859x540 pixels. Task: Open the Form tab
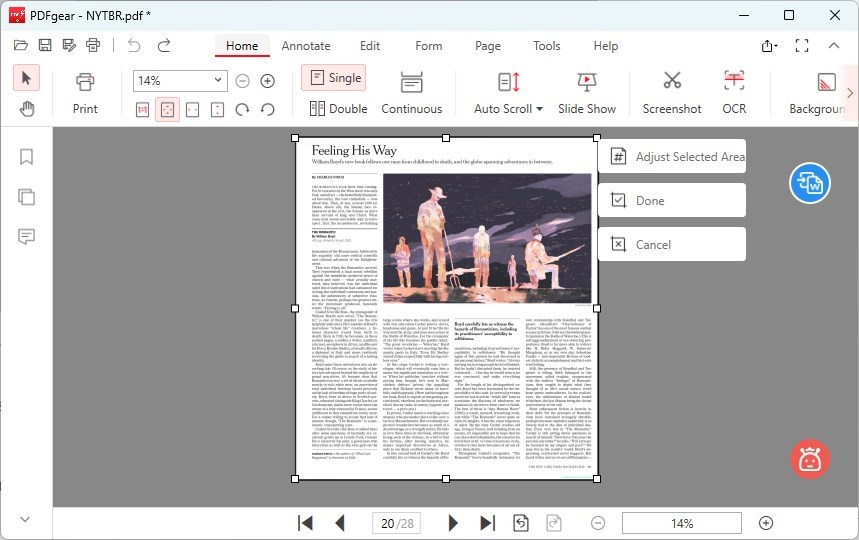[x=428, y=46]
